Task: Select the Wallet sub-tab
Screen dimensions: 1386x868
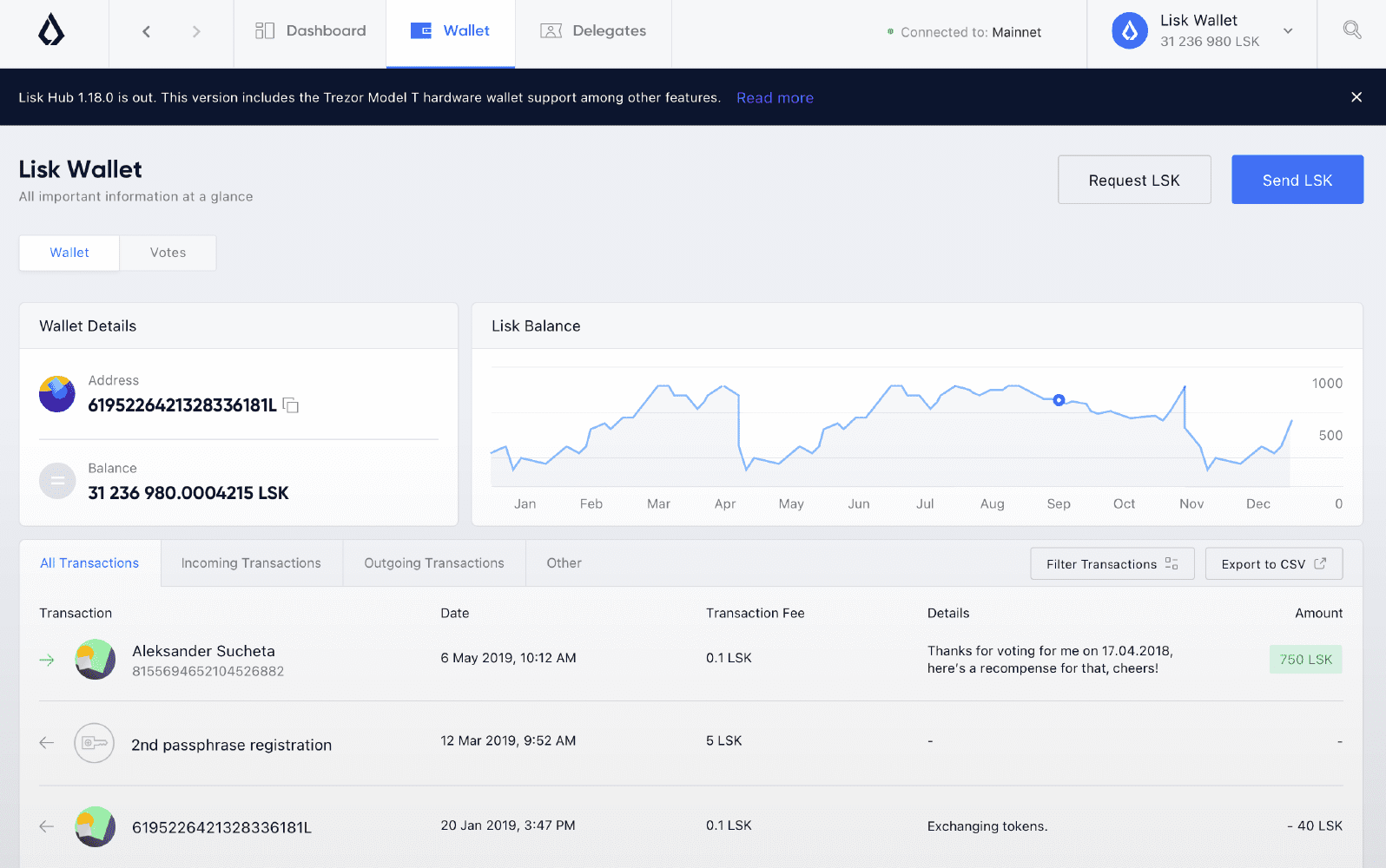Action: [x=69, y=253]
